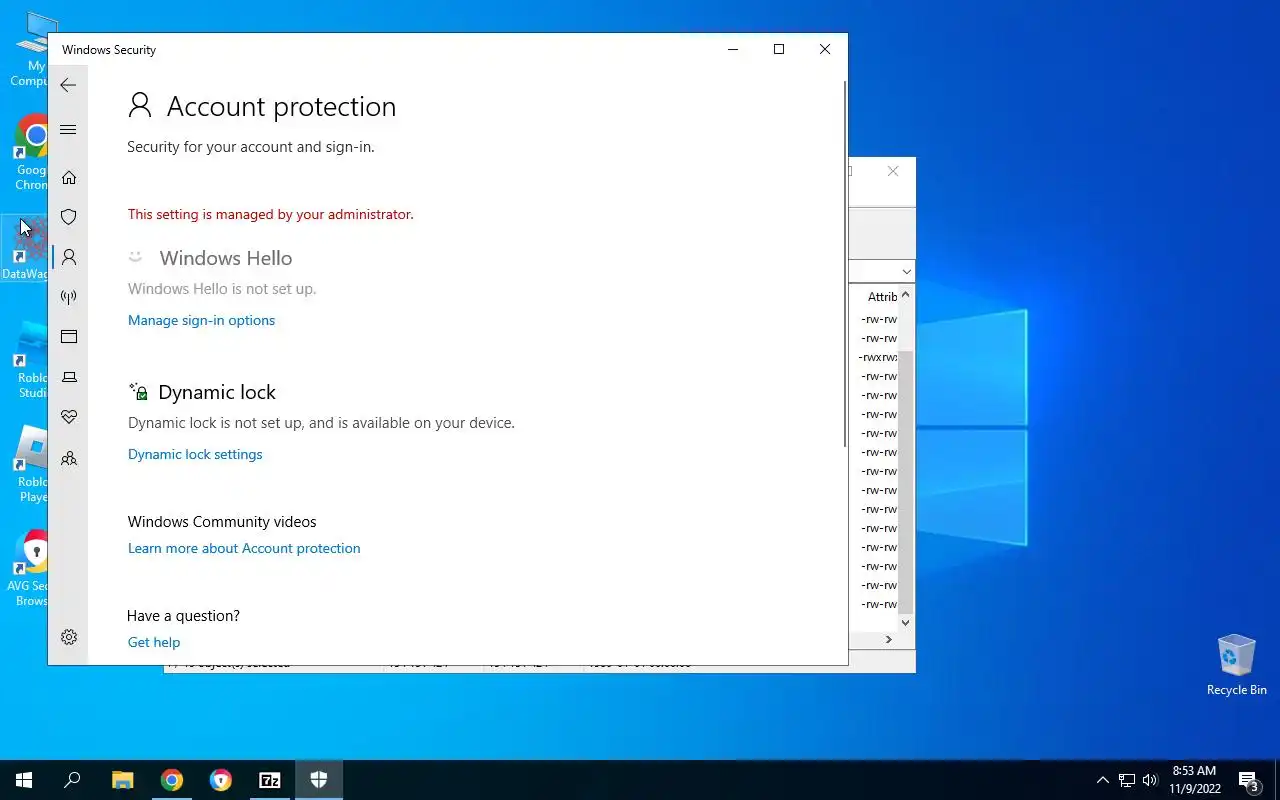
Task: Open File Explorer from taskbar
Action: point(122,780)
